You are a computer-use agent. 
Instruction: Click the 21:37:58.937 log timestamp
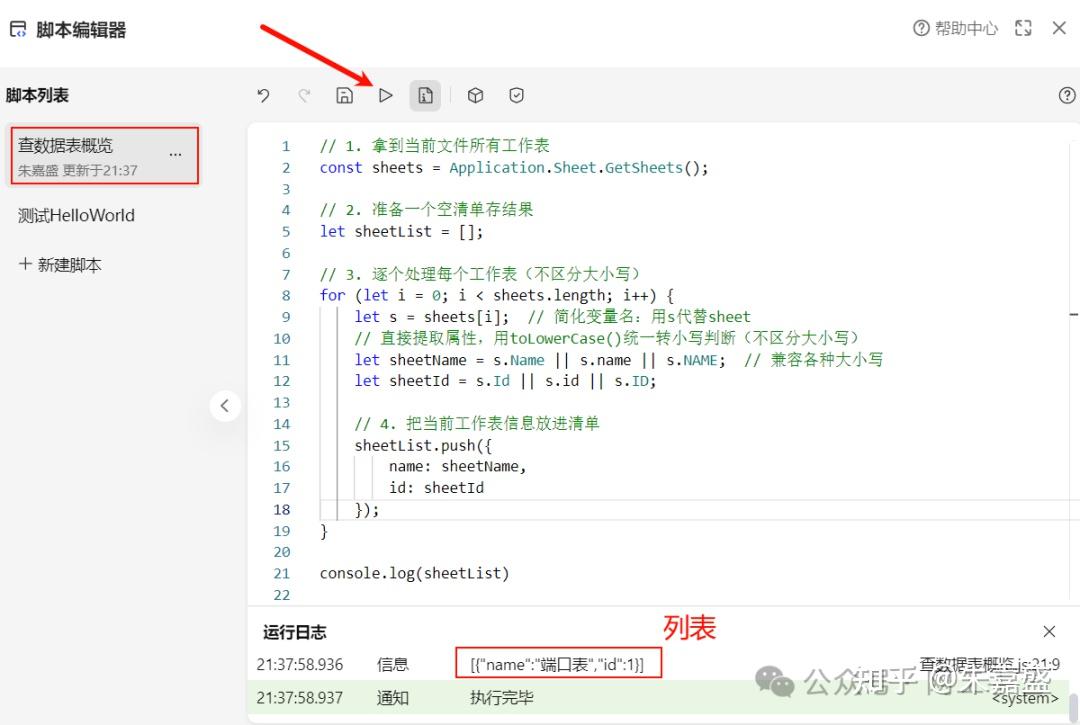pyautogui.click(x=300, y=697)
